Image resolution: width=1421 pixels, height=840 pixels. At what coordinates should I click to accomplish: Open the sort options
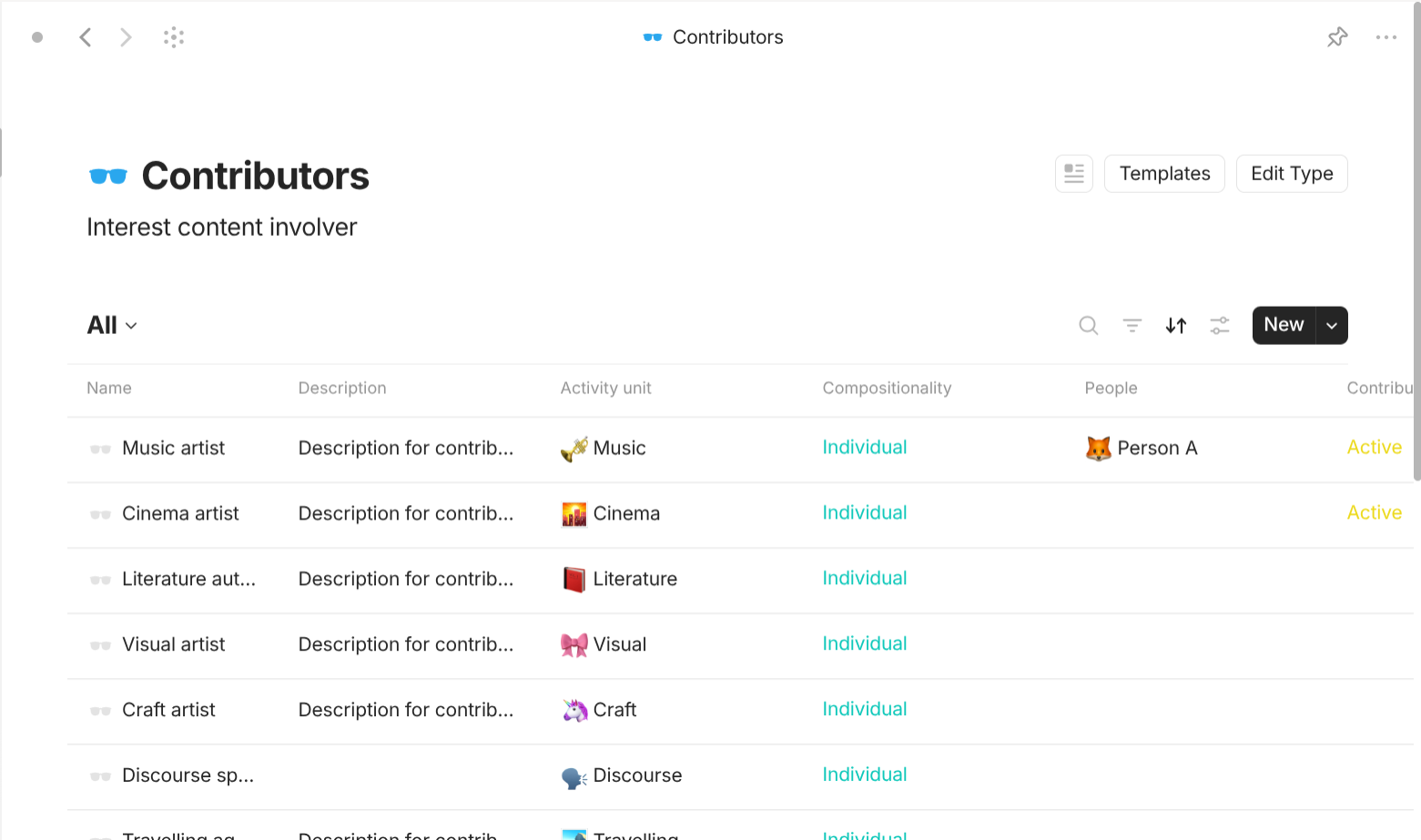pyautogui.click(x=1175, y=325)
